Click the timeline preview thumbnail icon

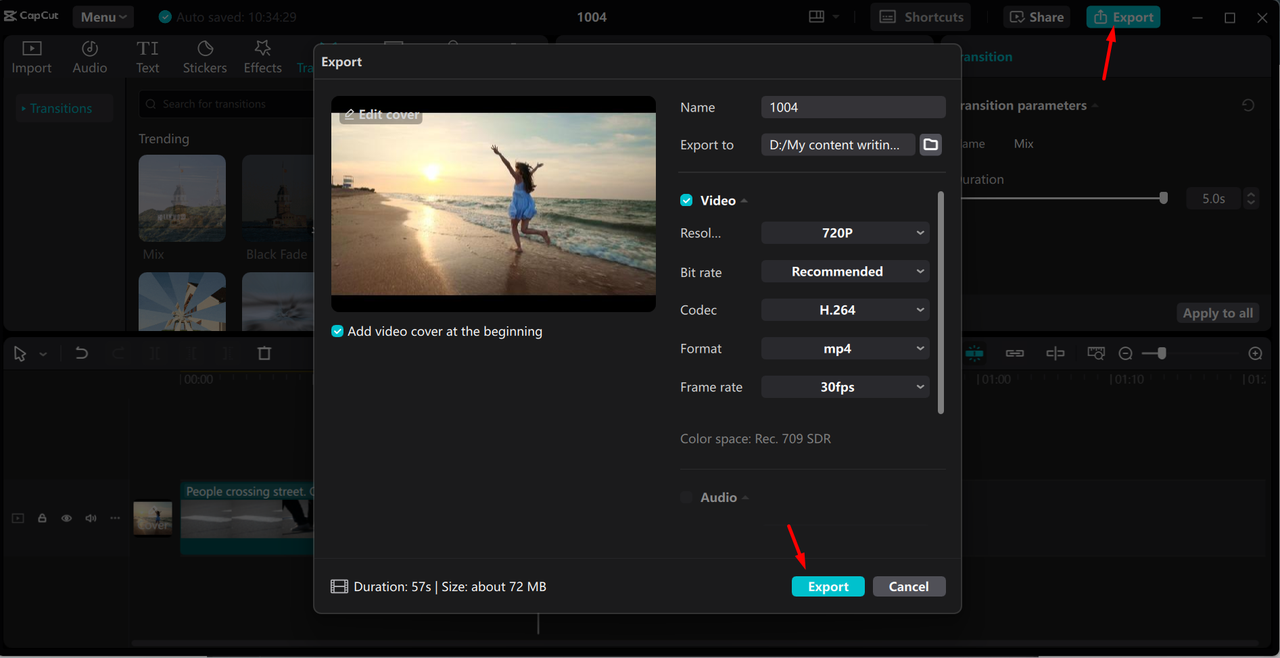1096,354
